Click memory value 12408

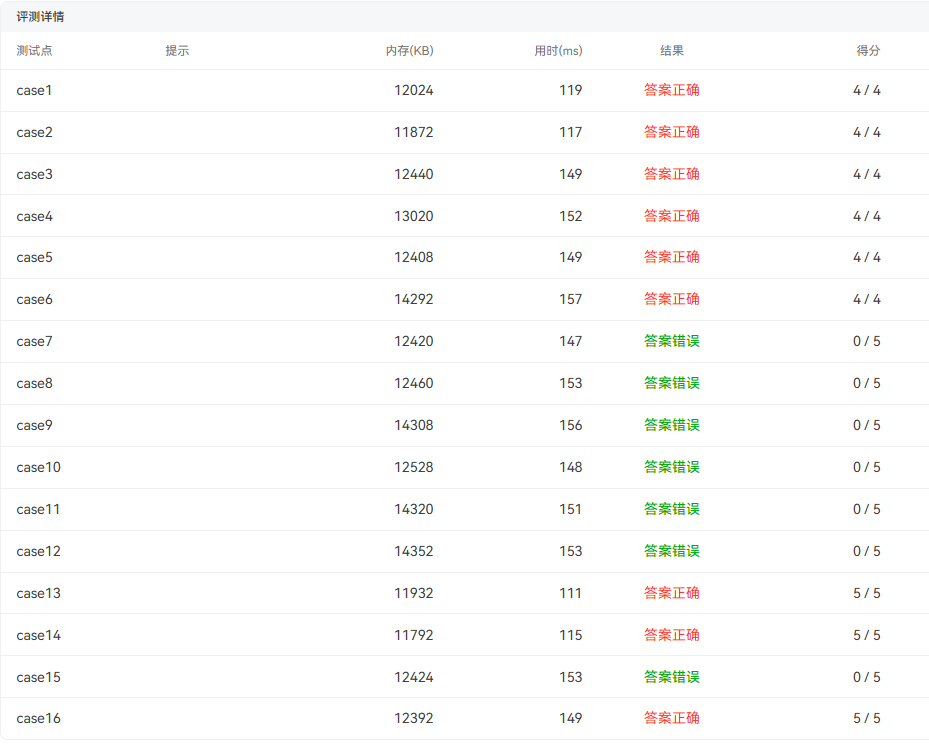tap(414, 257)
